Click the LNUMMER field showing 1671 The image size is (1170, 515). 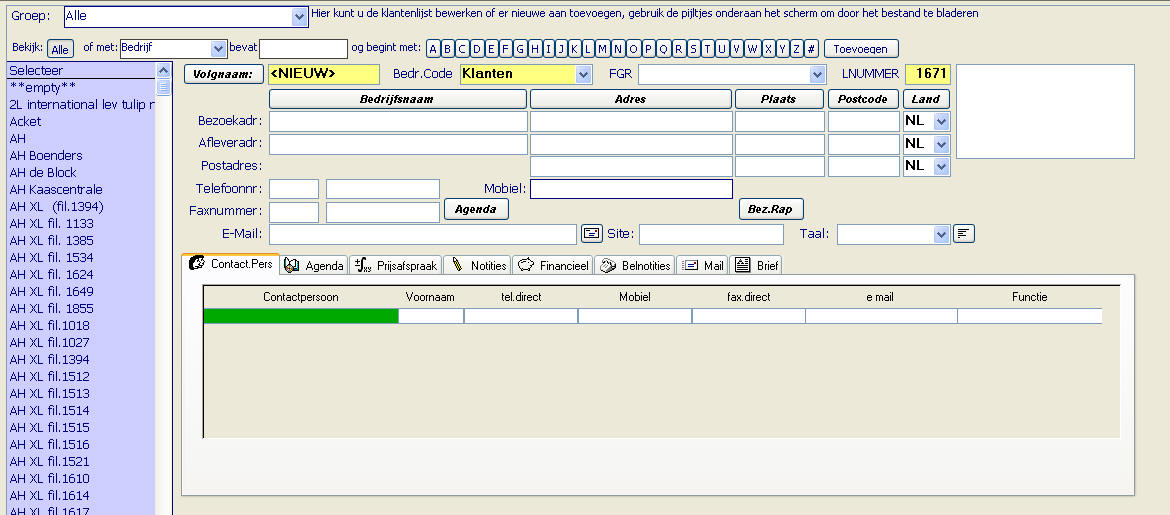pyautogui.click(x=927, y=74)
